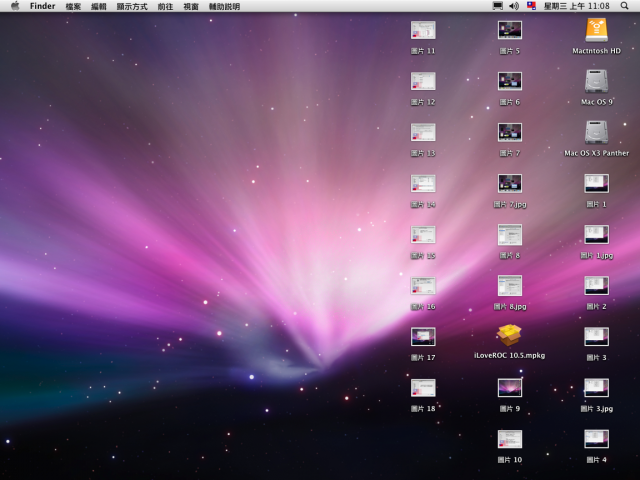Select the 圖片 2 file icon
The width and height of the screenshot is (640, 480).
596,286
